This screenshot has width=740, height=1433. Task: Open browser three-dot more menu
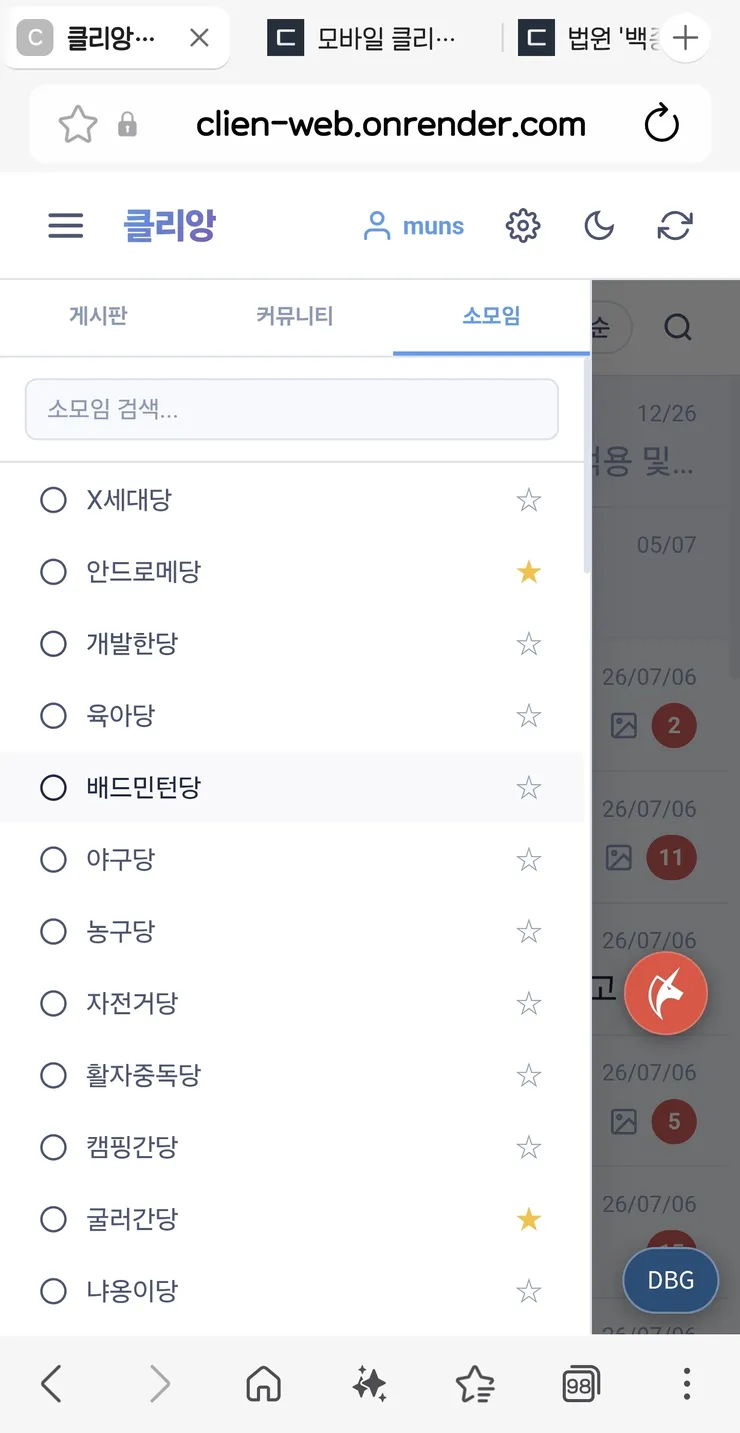coord(686,1385)
